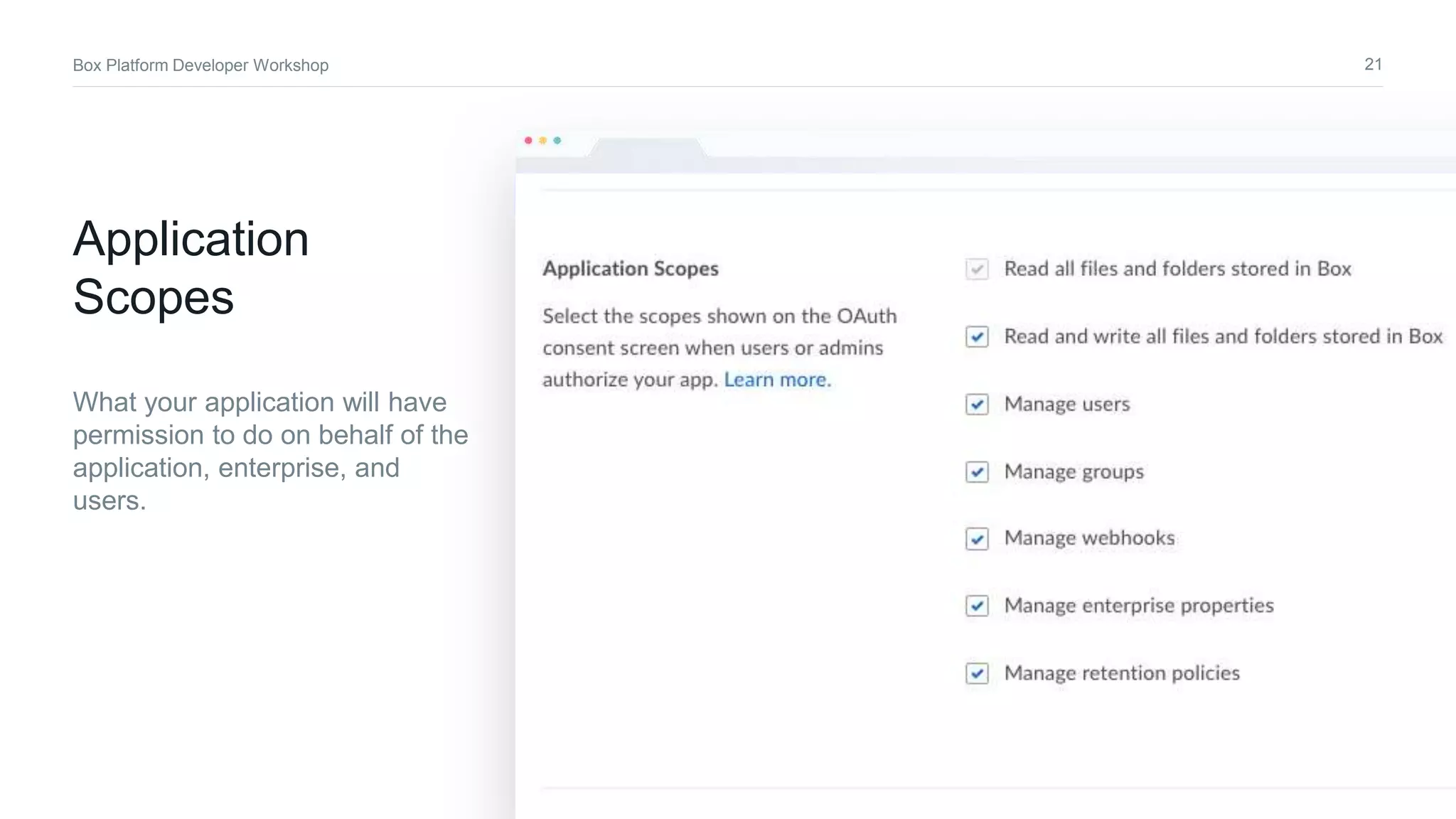The image size is (1456, 819).
Task: Click 'Select the scopes shown on the OAuth' description
Action: click(x=719, y=348)
